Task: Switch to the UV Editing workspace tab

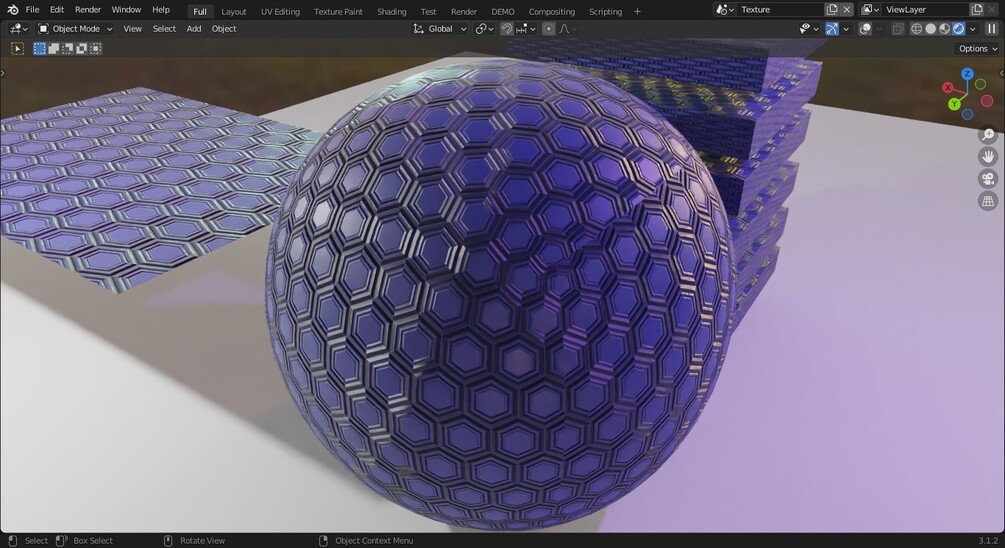Action: [279, 12]
